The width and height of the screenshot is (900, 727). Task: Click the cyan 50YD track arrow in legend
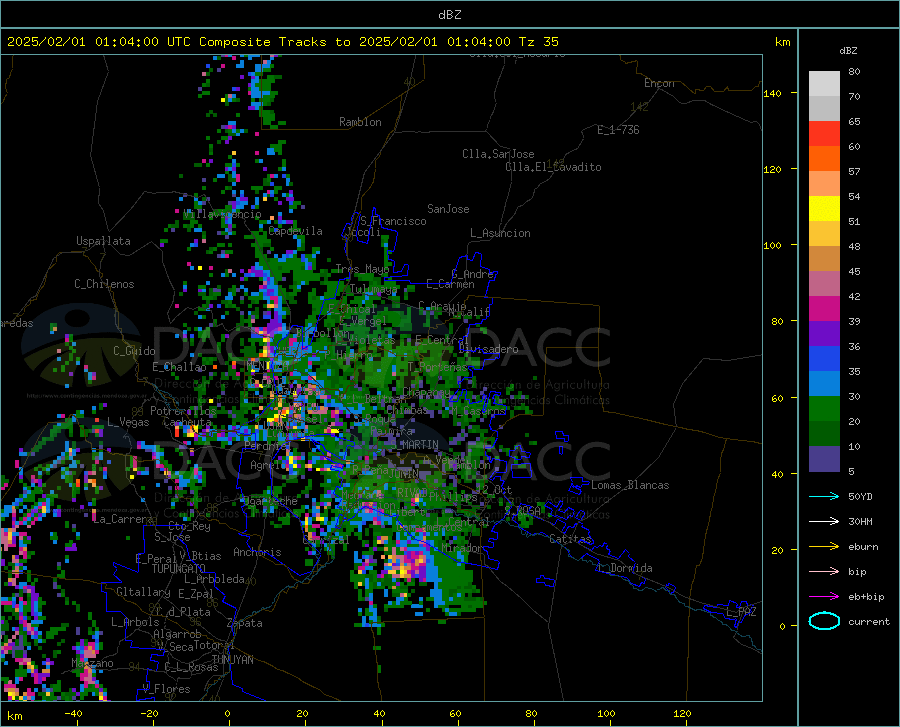824,496
